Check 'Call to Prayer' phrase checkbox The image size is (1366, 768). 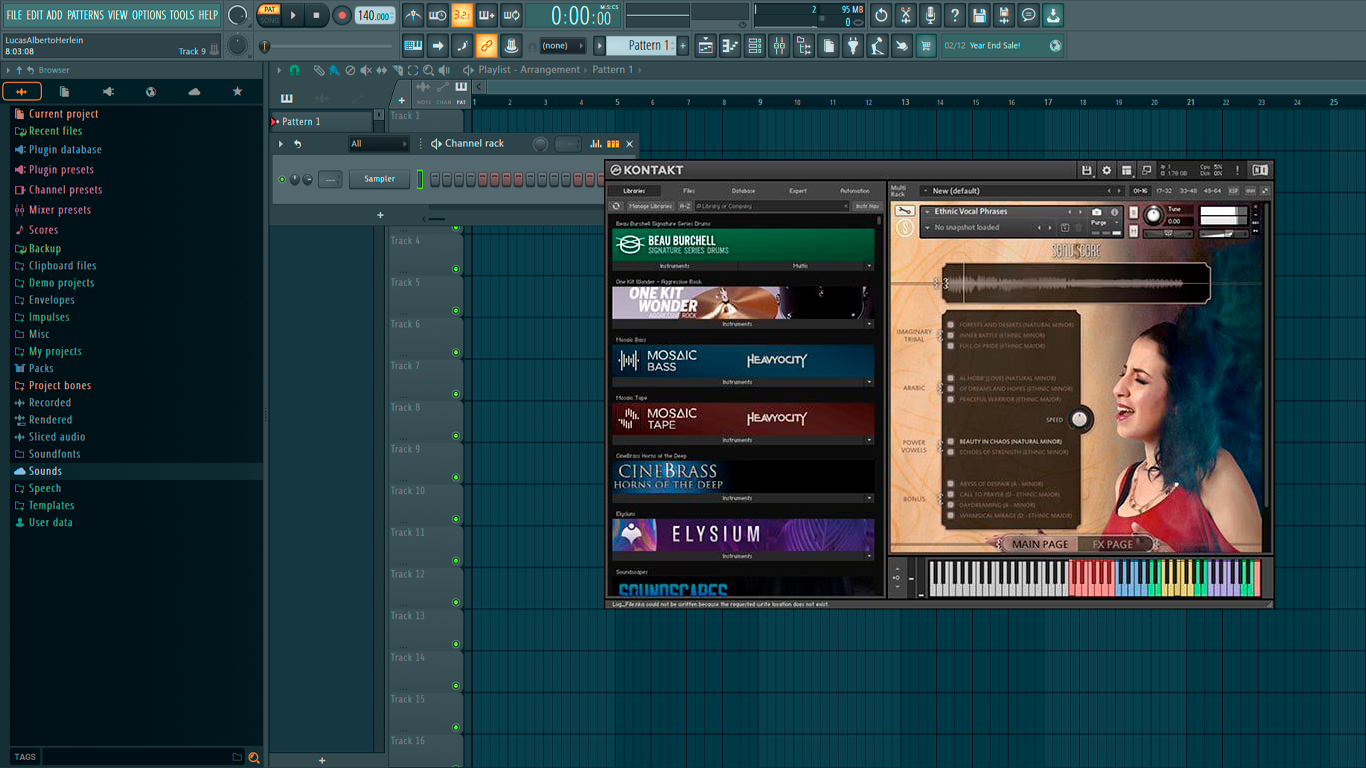point(950,494)
